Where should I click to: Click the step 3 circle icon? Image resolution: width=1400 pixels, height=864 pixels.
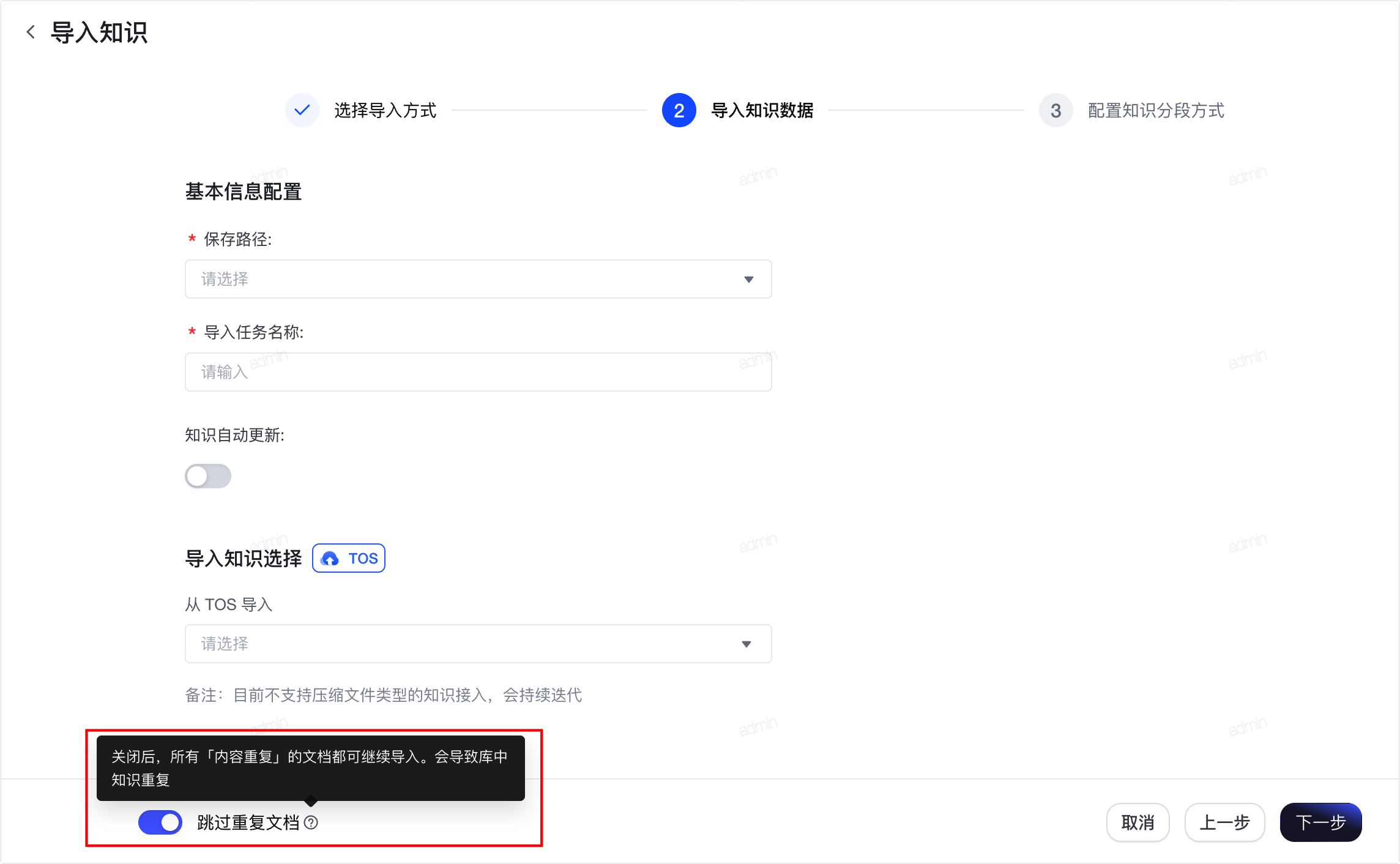1056,110
